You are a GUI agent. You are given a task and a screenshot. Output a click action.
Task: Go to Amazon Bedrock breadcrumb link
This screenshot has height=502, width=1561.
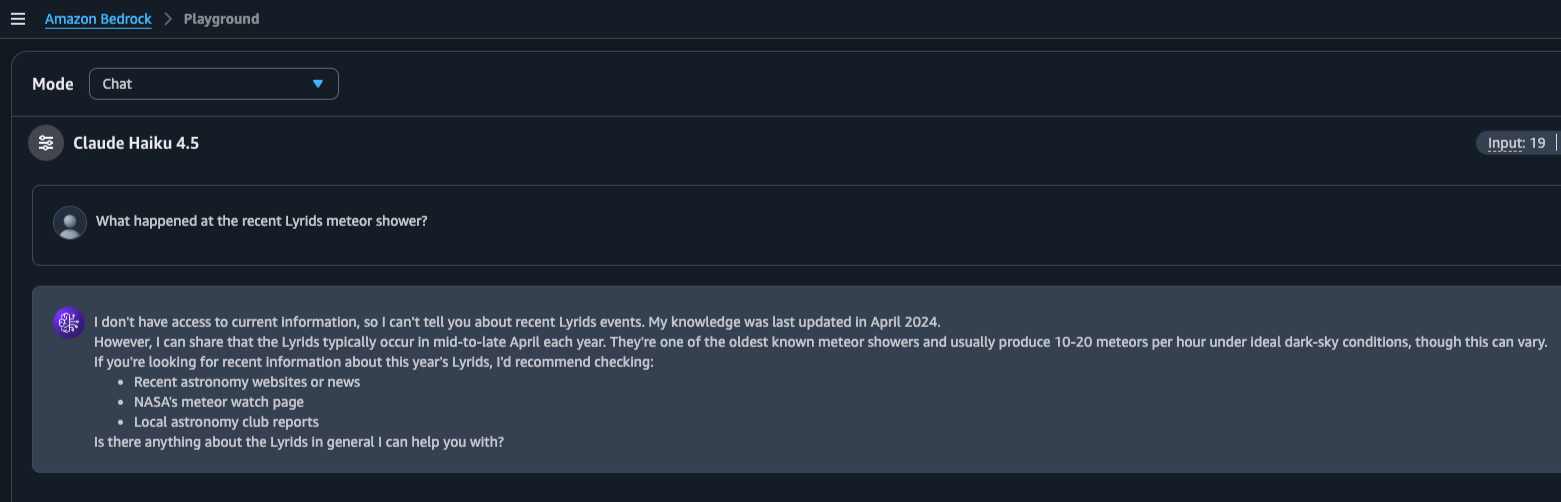click(98, 19)
